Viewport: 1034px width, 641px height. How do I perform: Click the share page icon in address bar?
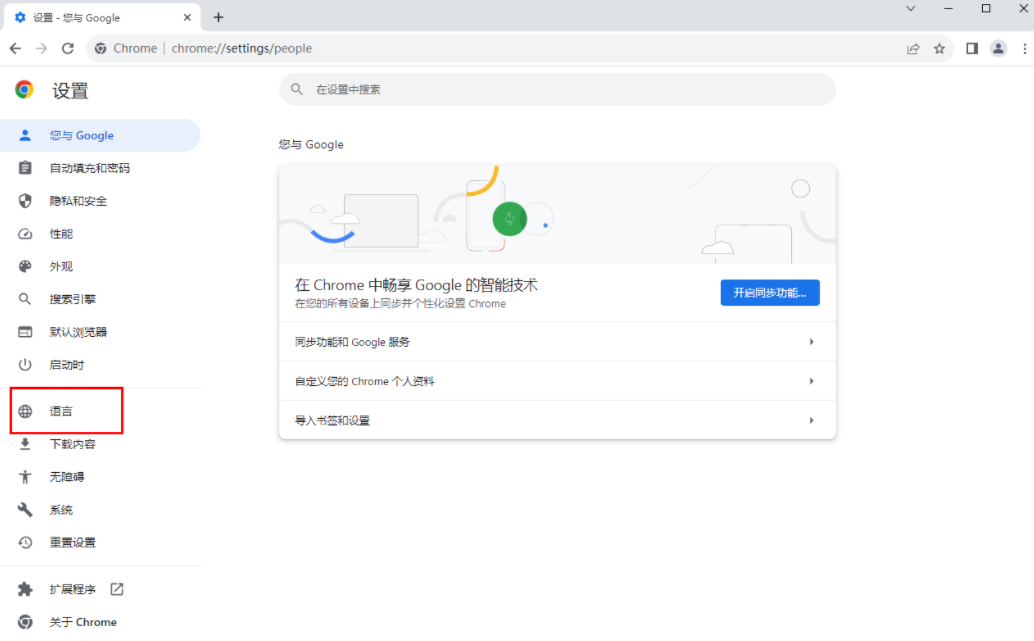pyautogui.click(x=913, y=48)
